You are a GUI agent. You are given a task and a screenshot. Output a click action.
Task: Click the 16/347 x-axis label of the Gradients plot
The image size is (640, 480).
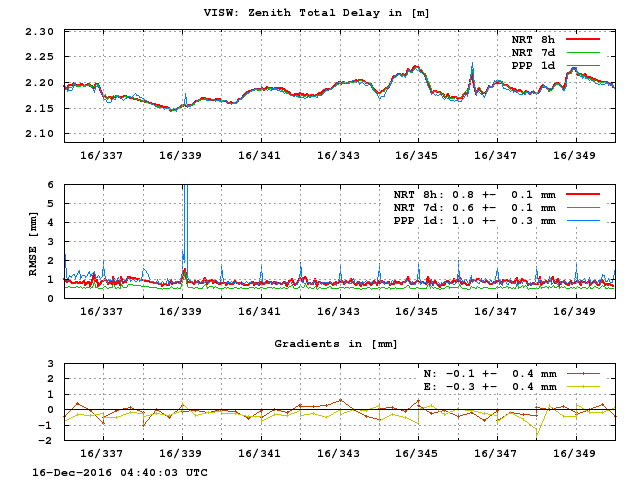coord(495,453)
